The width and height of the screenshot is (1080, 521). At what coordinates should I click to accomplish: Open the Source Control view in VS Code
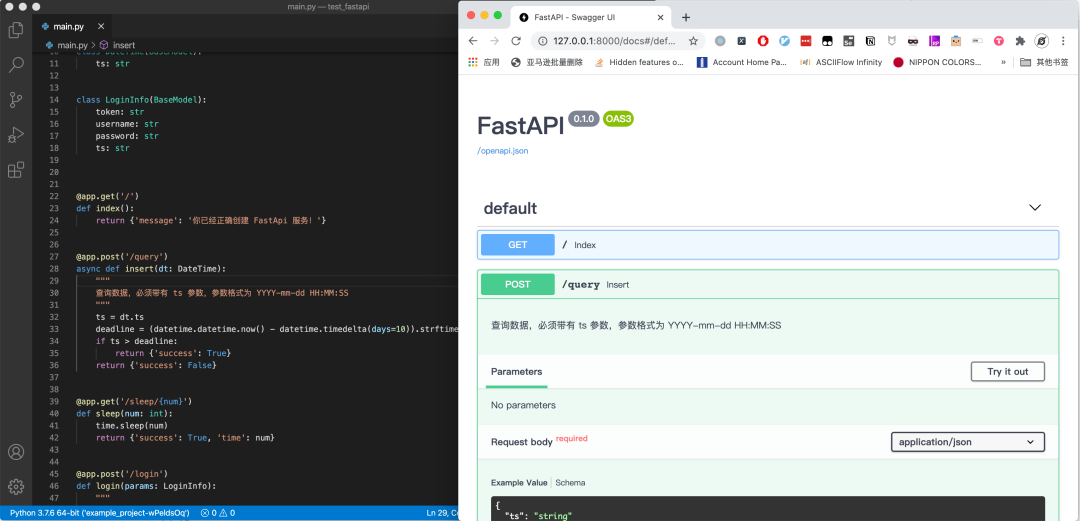(15, 100)
